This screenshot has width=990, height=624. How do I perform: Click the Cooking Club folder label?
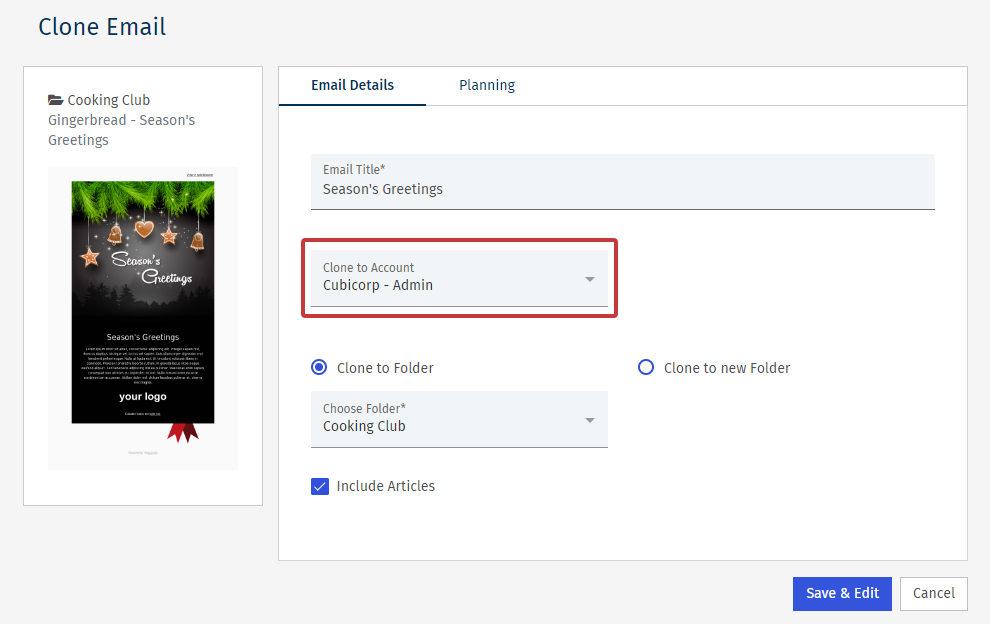109,100
